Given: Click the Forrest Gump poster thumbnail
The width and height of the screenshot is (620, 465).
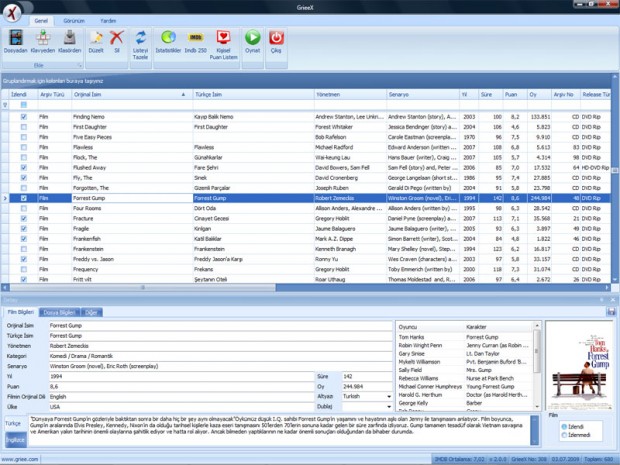Looking at the screenshot, I should click(579, 366).
